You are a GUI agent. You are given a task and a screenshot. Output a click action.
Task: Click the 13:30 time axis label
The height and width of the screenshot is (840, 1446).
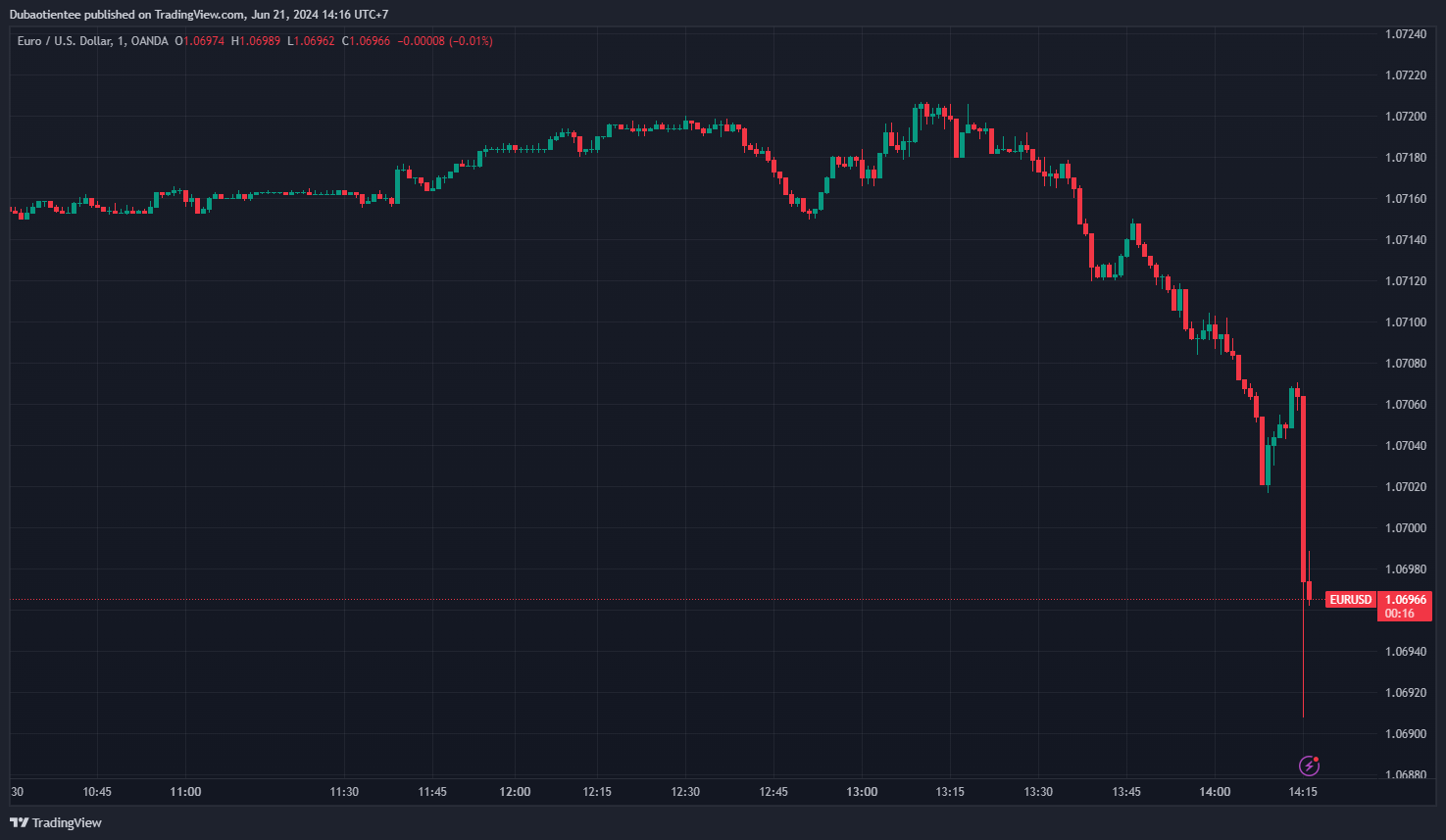pos(1038,792)
